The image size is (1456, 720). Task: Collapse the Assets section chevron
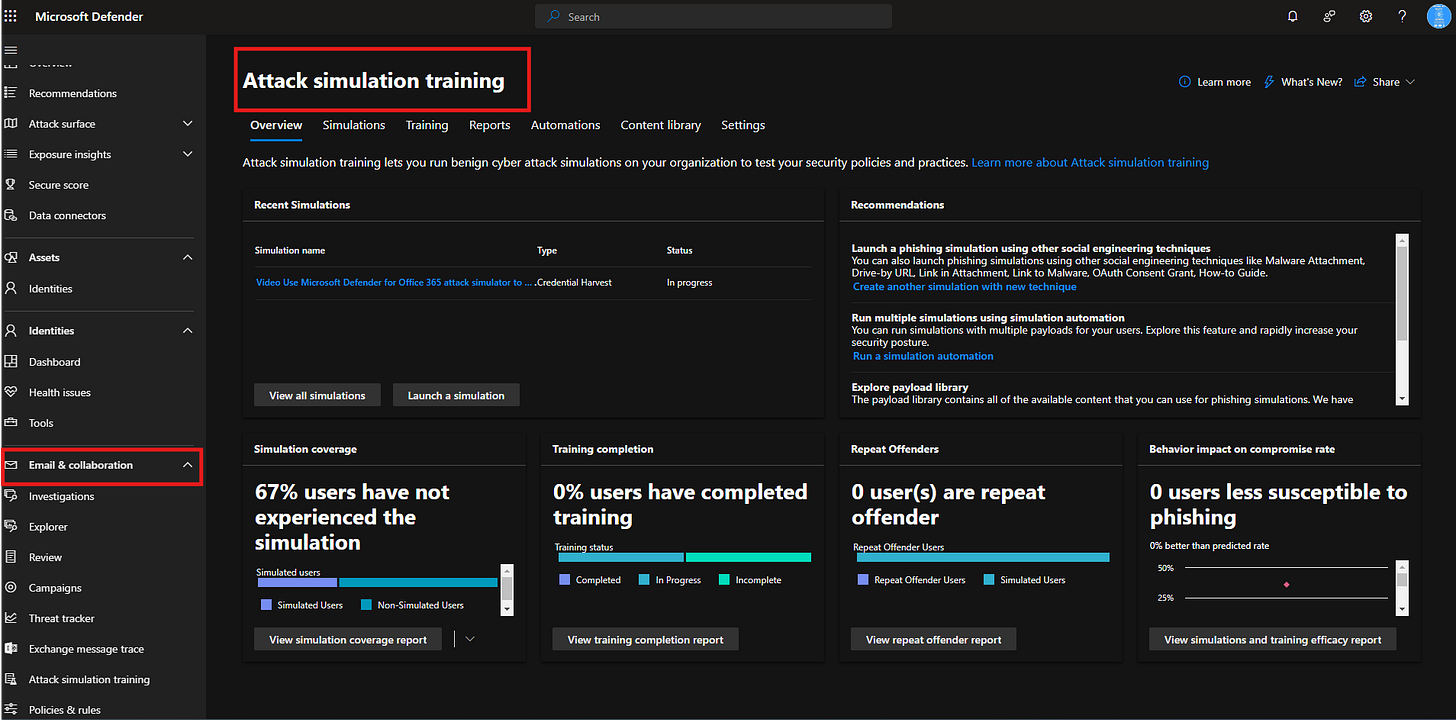188,257
